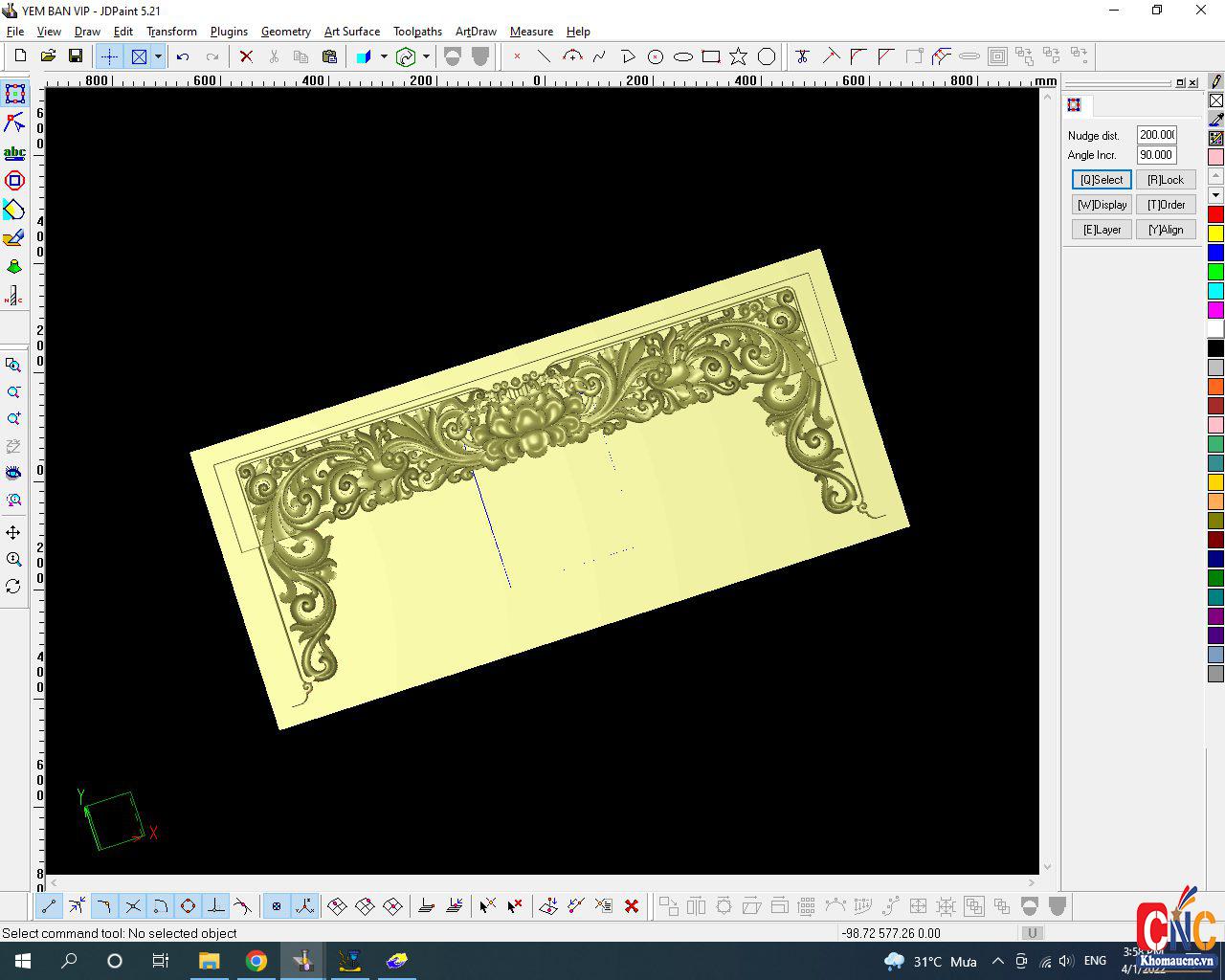
Task: Click the trim scissors tool
Action: [802, 56]
